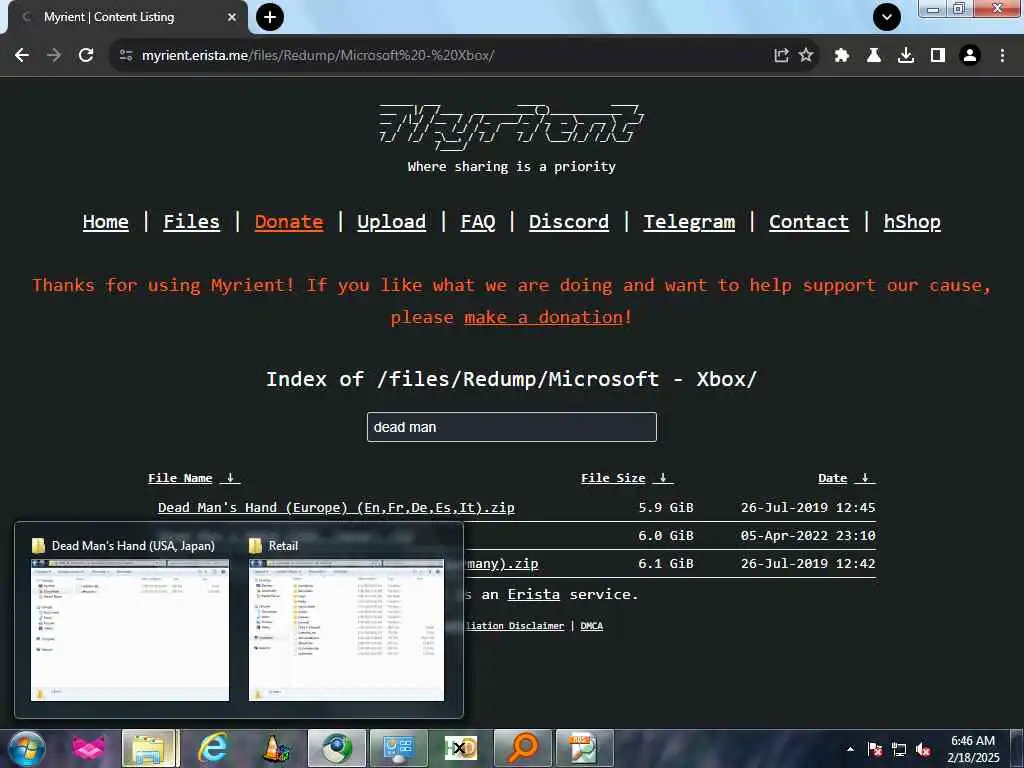
Task: Open a new tab with plus button
Action: pyautogui.click(x=270, y=17)
